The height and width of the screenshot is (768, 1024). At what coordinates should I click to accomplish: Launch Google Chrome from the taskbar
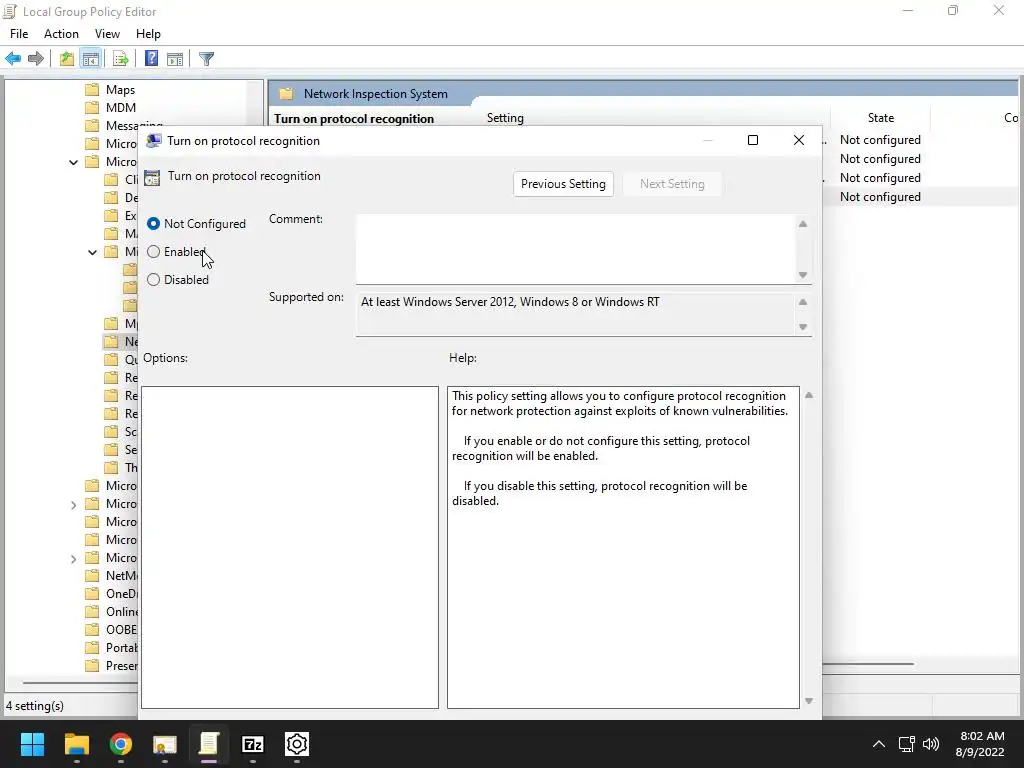coord(121,744)
